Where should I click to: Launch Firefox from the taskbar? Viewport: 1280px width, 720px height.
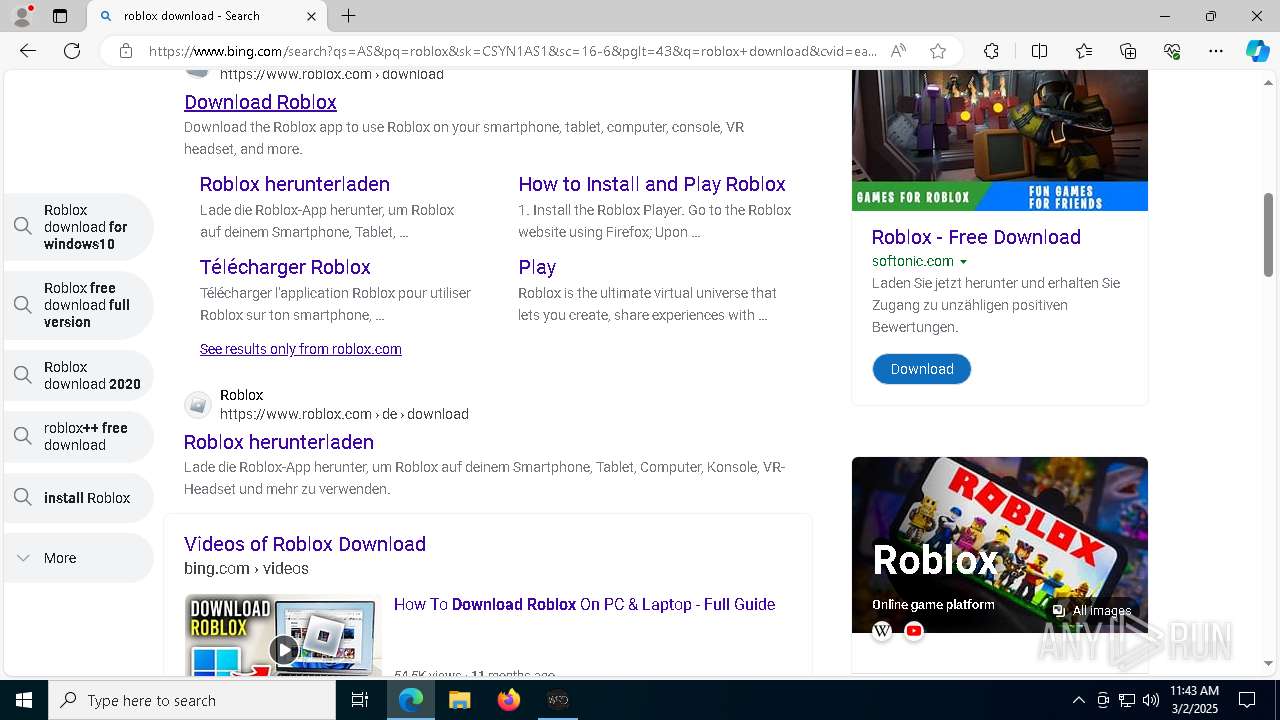[x=509, y=700]
